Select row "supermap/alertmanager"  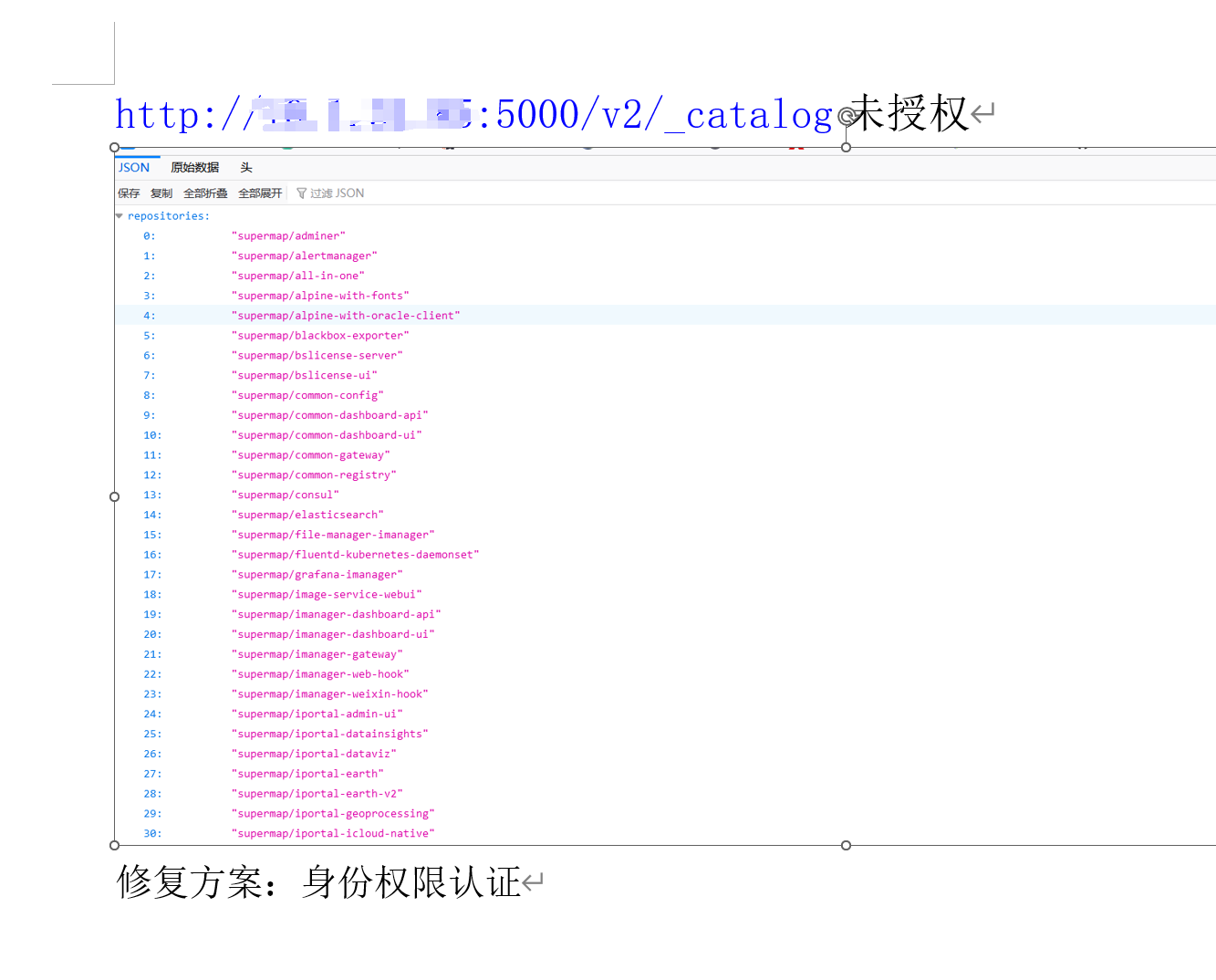coord(665,256)
